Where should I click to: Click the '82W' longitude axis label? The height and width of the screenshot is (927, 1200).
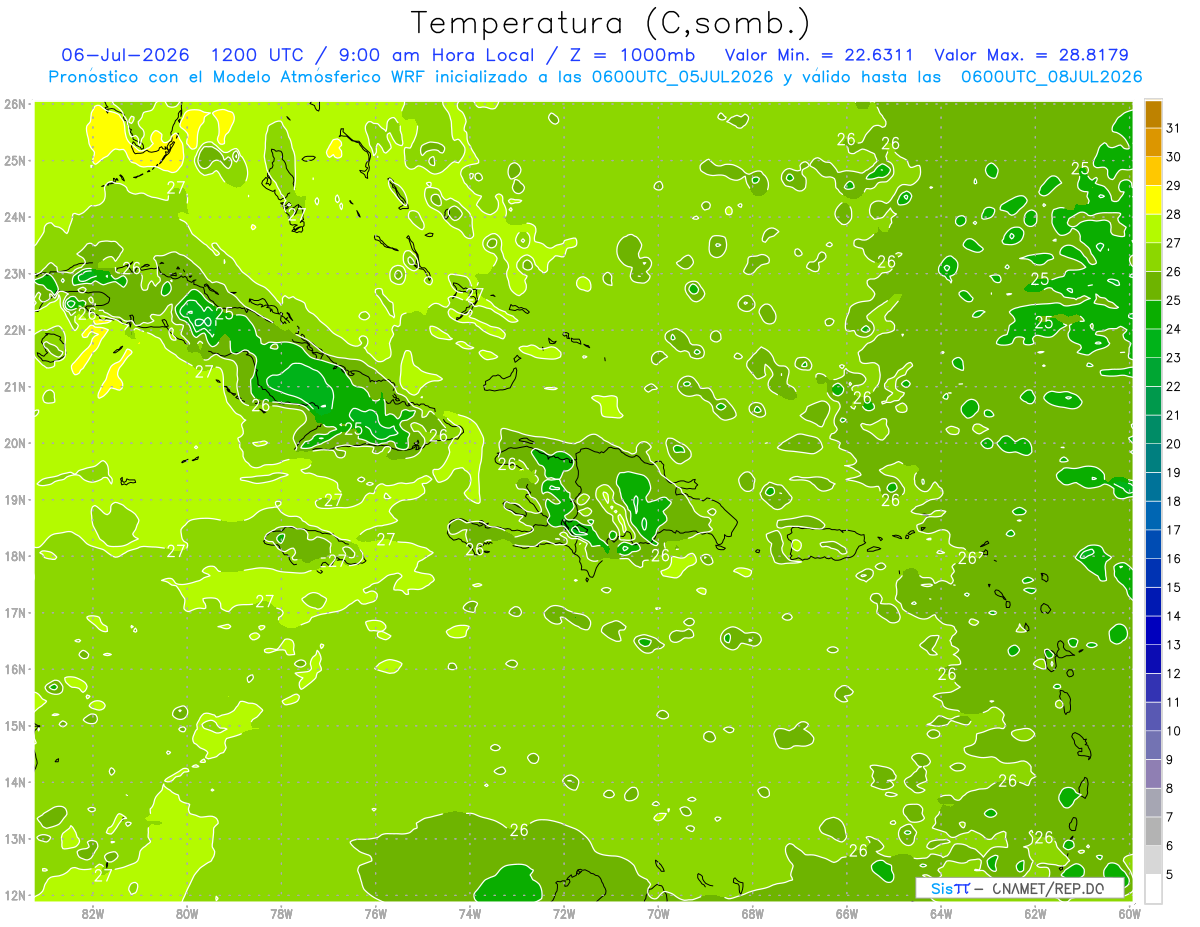coord(93,913)
